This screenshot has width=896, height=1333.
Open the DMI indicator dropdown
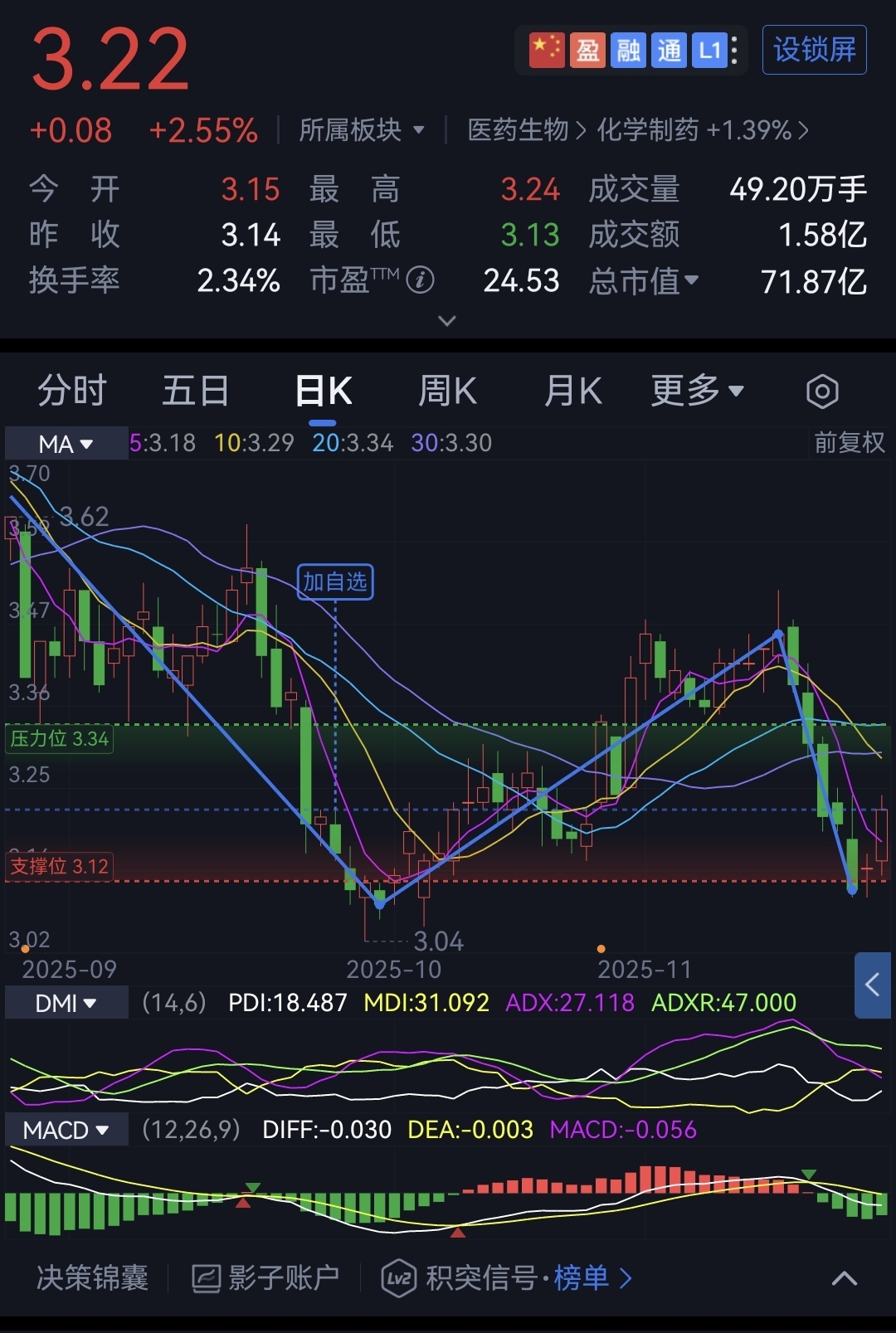pyautogui.click(x=66, y=1003)
